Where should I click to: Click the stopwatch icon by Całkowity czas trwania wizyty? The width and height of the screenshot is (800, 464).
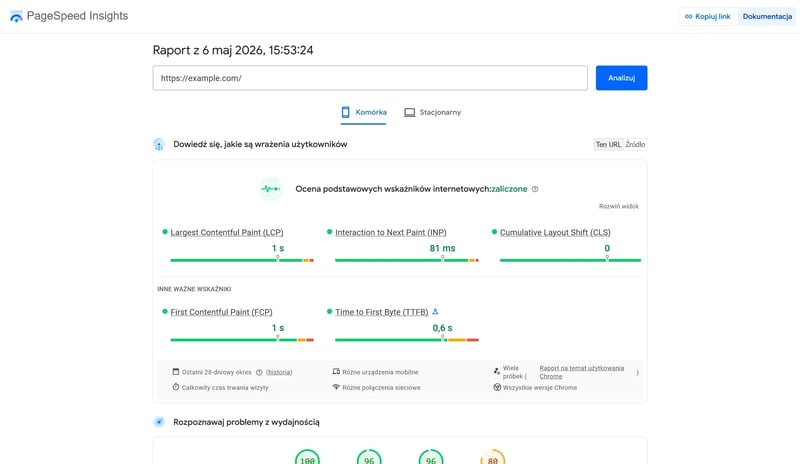(176, 387)
